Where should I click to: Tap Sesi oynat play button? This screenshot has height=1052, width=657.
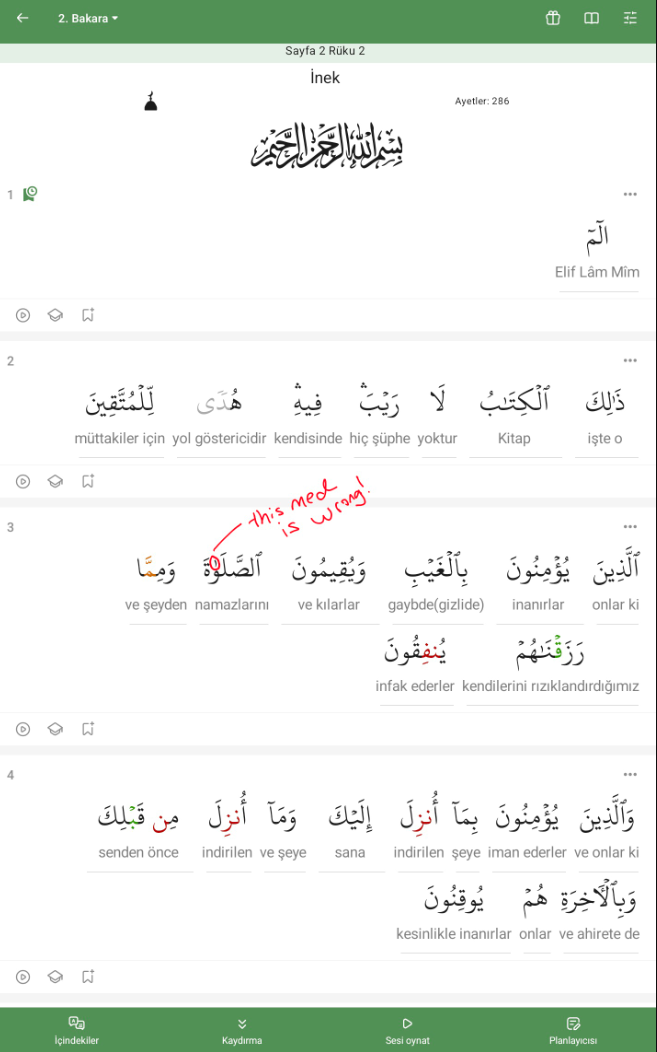[407, 1031]
